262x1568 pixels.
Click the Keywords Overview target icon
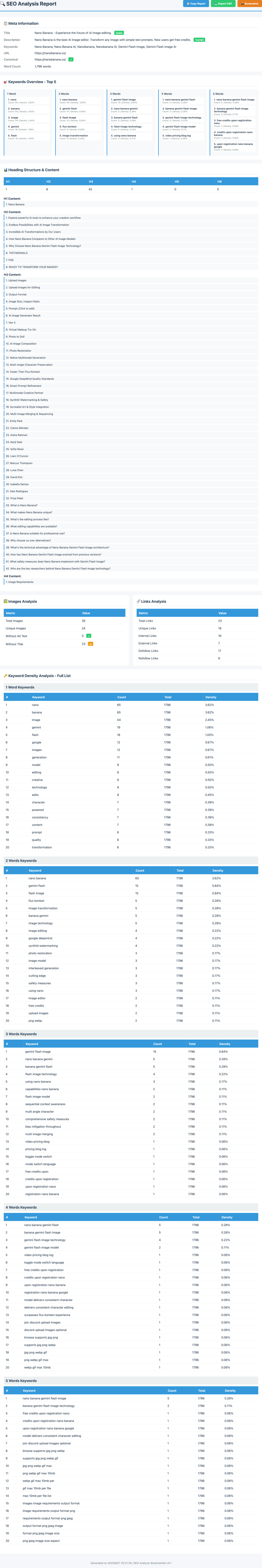(x=6, y=82)
